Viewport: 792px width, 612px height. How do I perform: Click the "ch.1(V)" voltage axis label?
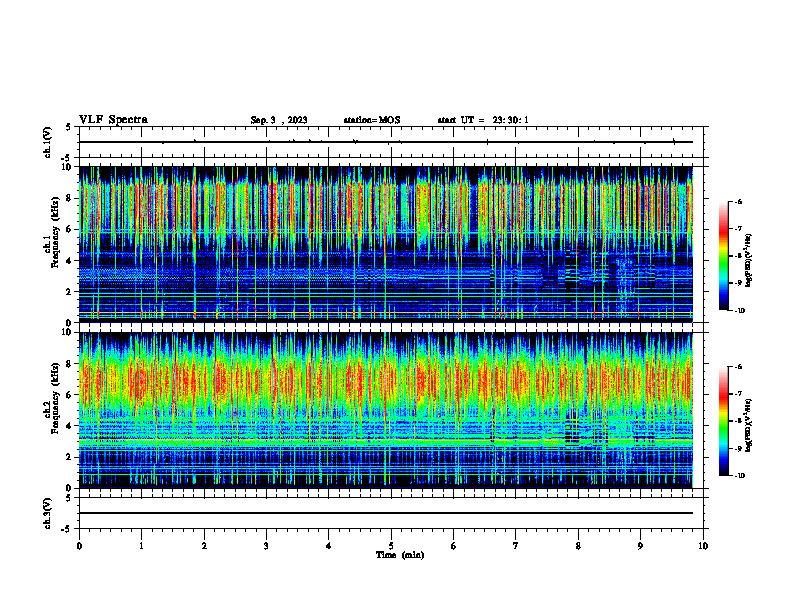click(48, 142)
